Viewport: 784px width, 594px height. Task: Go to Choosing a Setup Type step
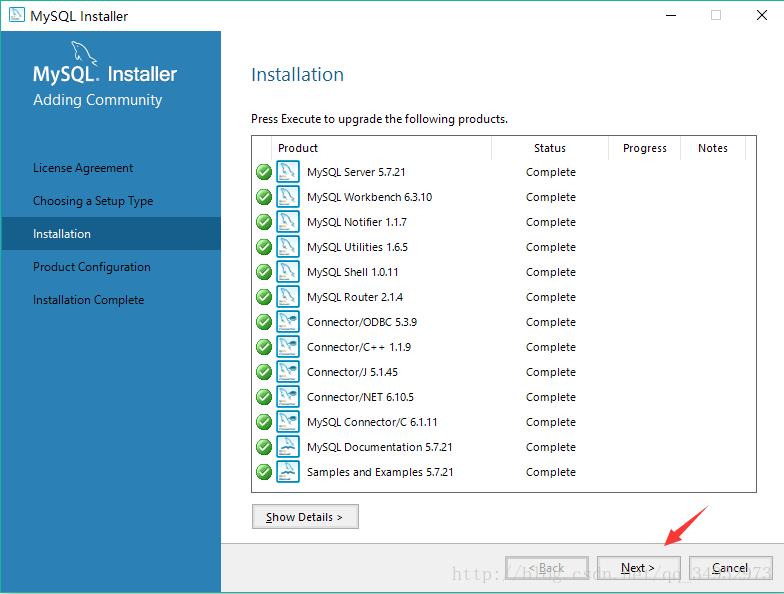[x=93, y=201]
